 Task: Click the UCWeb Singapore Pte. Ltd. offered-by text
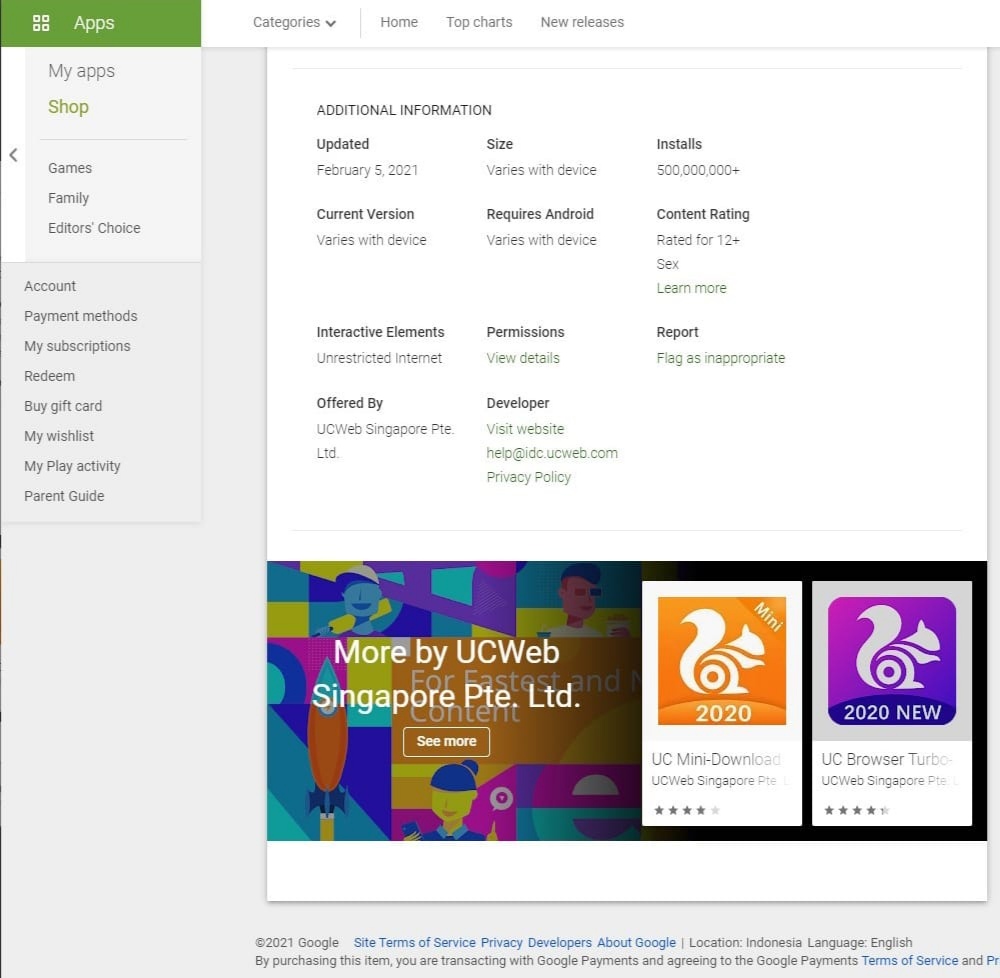[385, 441]
